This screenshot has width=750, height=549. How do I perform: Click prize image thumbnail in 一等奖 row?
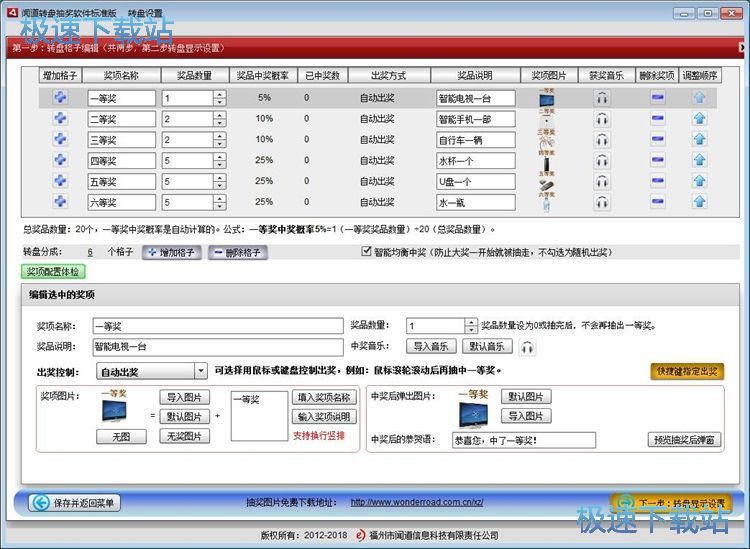[x=546, y=98]
